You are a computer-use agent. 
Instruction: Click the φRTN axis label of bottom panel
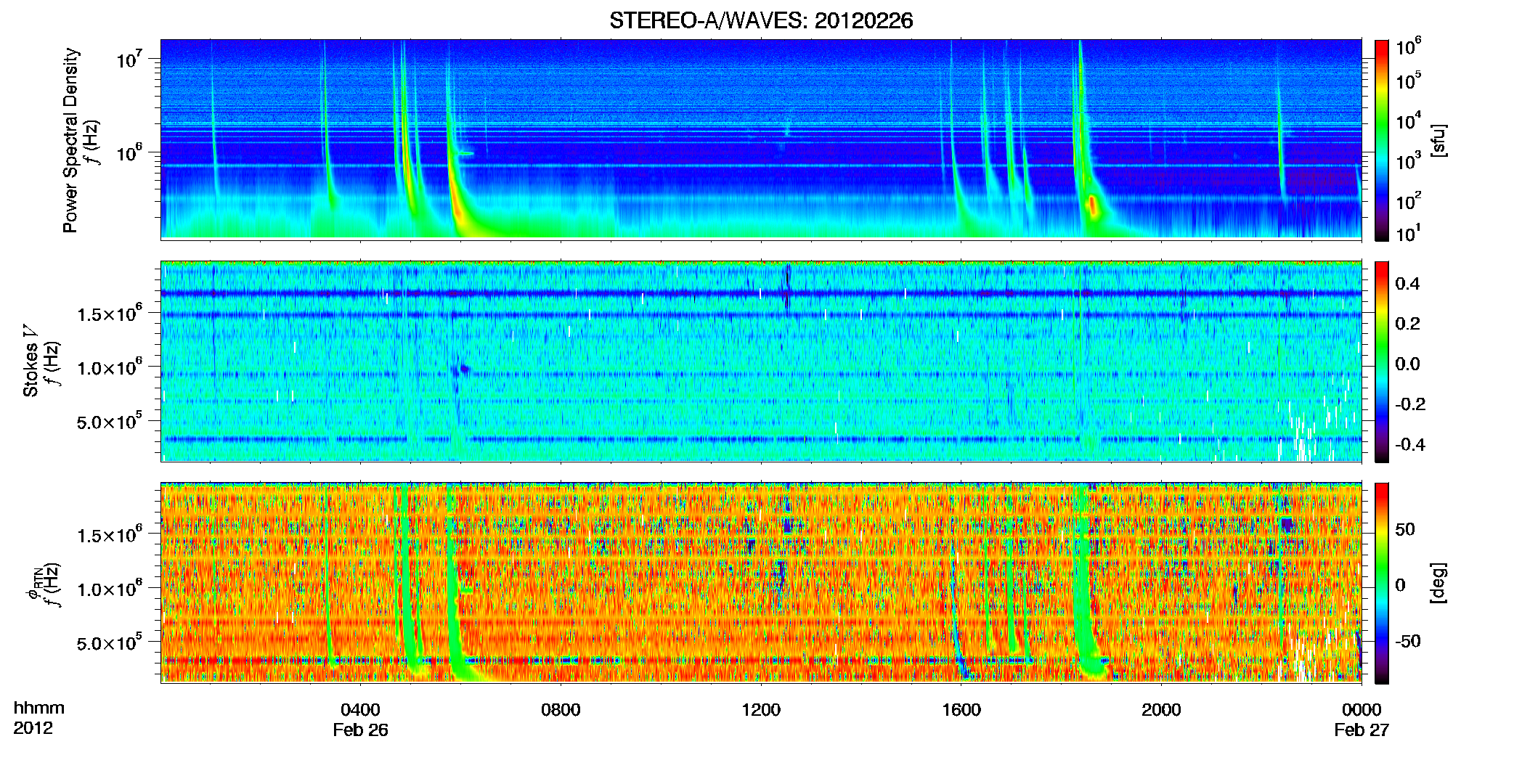point(34,584)
